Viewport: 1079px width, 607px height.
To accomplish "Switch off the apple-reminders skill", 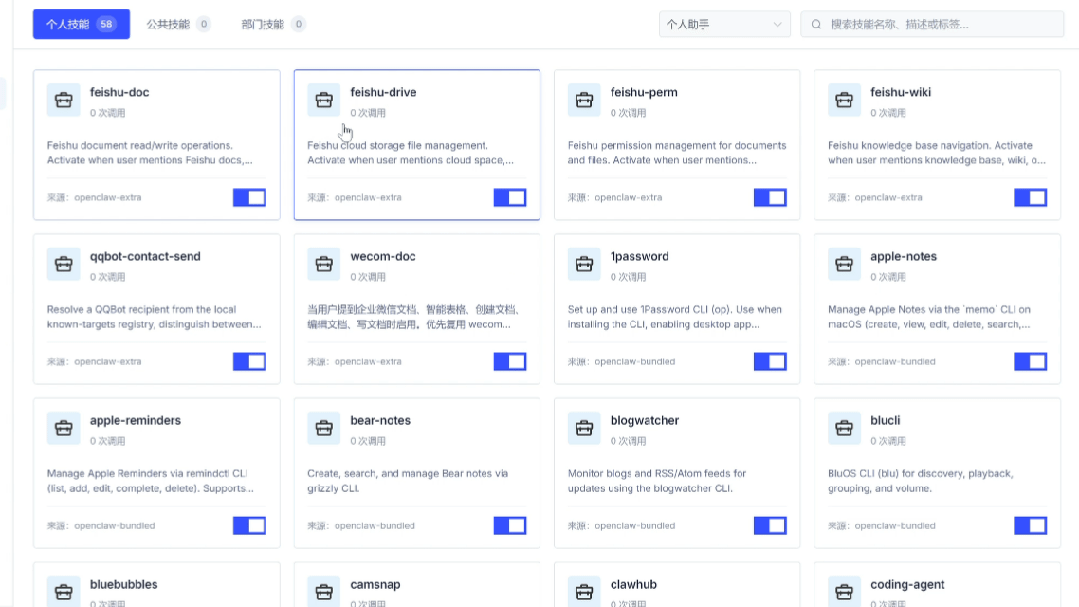I will (x=249, y=525).
